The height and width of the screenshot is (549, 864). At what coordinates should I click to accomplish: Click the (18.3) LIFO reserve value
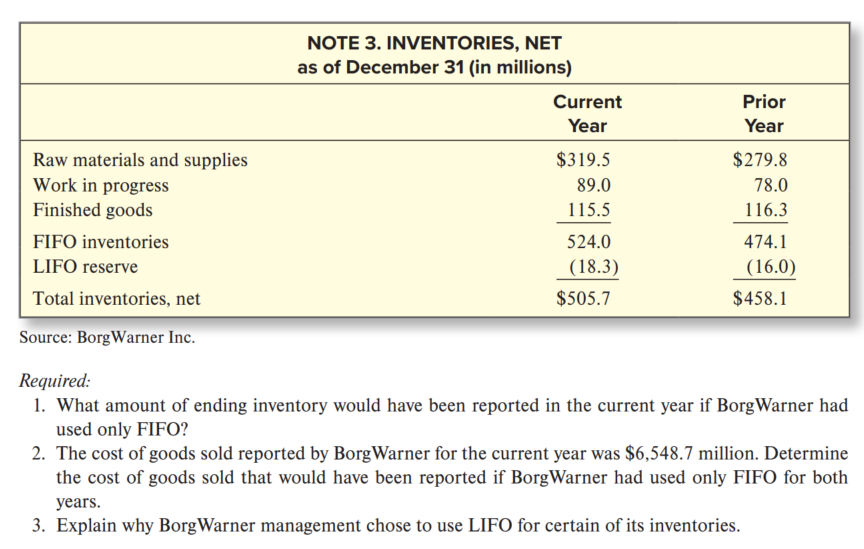tap(589, 267)
